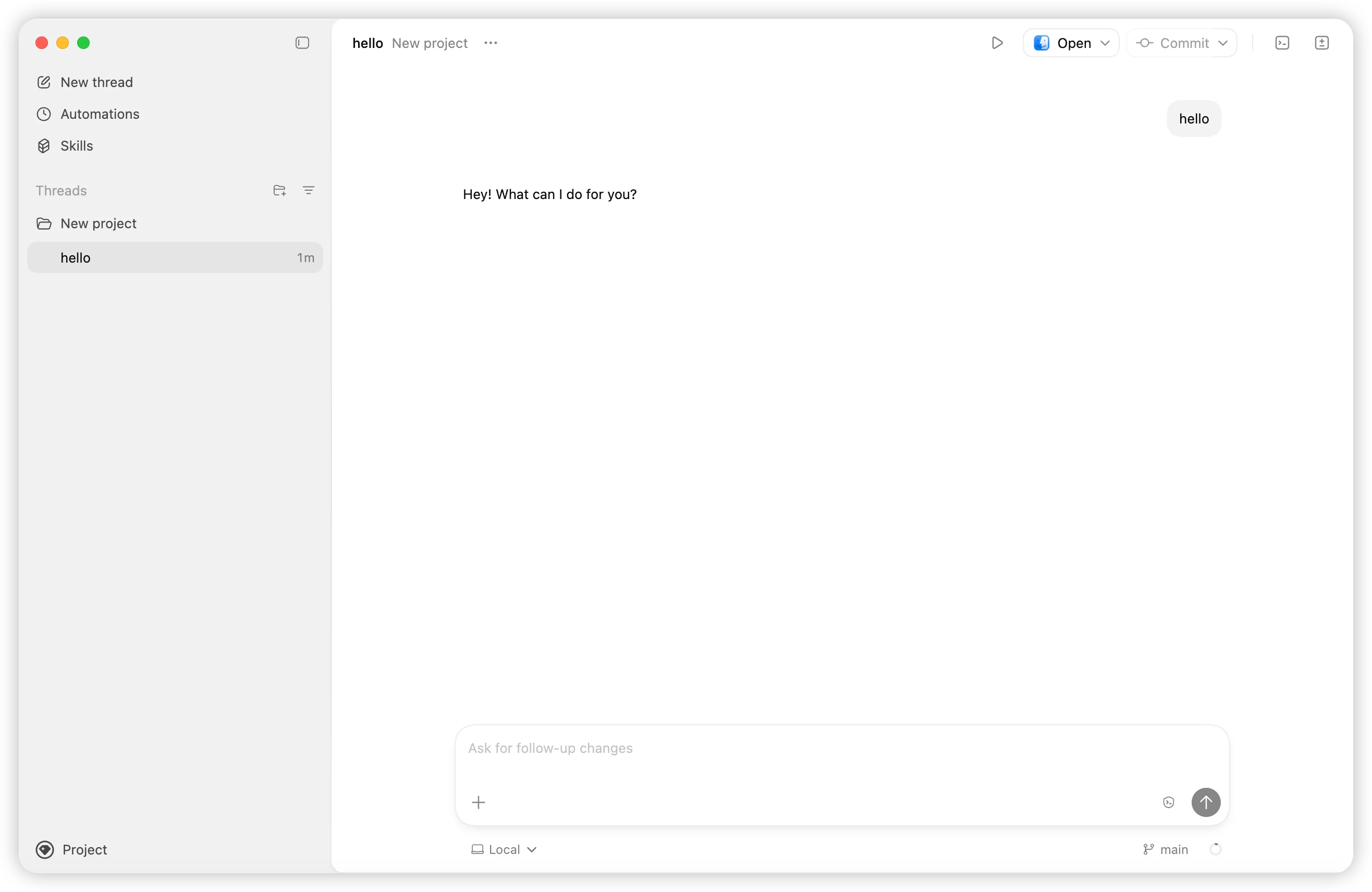1372x892 pixels.
Task: Open the main branch selector
Action: 1165,849
